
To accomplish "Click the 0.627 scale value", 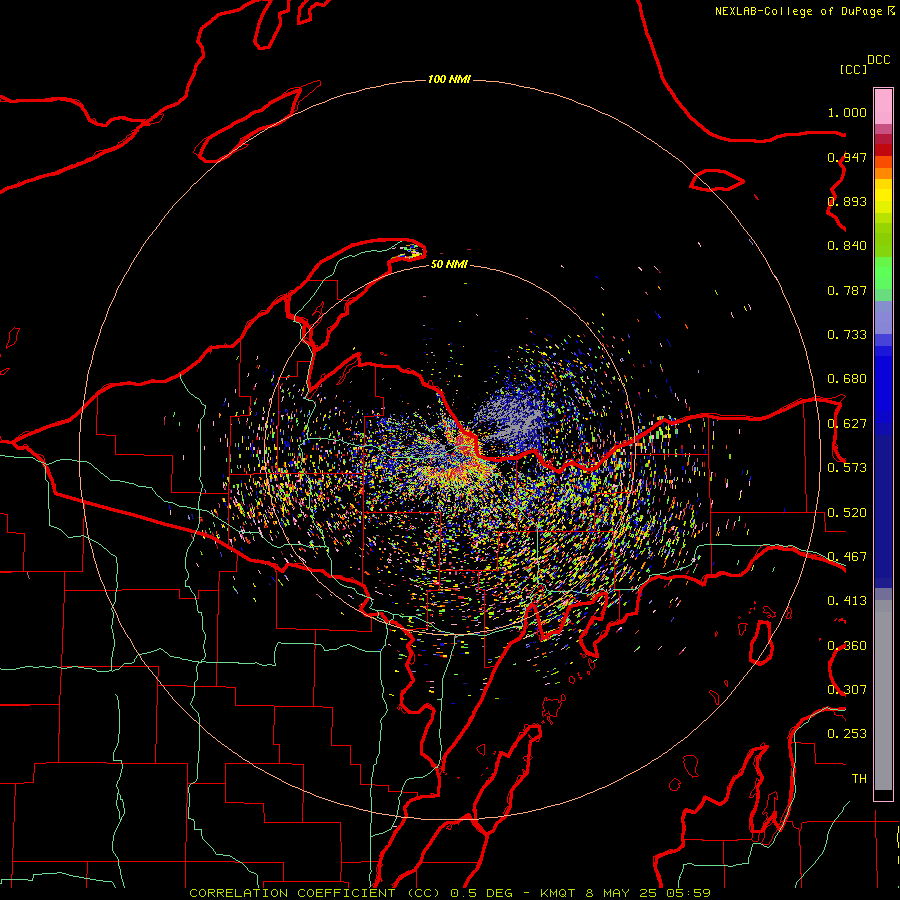I will 847,424.
